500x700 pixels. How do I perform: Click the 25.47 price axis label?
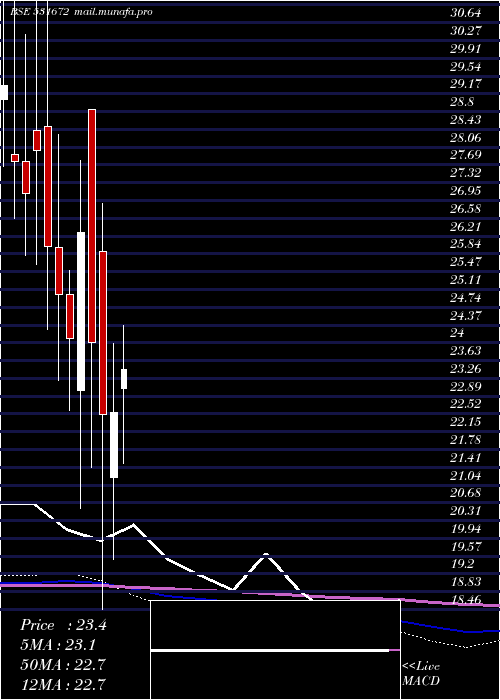point(466,262)
